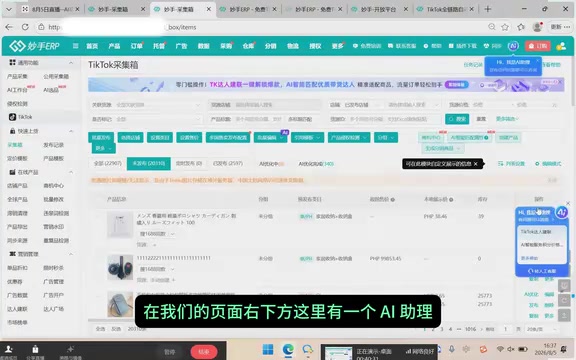Open 发布记录 in the sidebar
576x360 pixels.
[54, 145]
